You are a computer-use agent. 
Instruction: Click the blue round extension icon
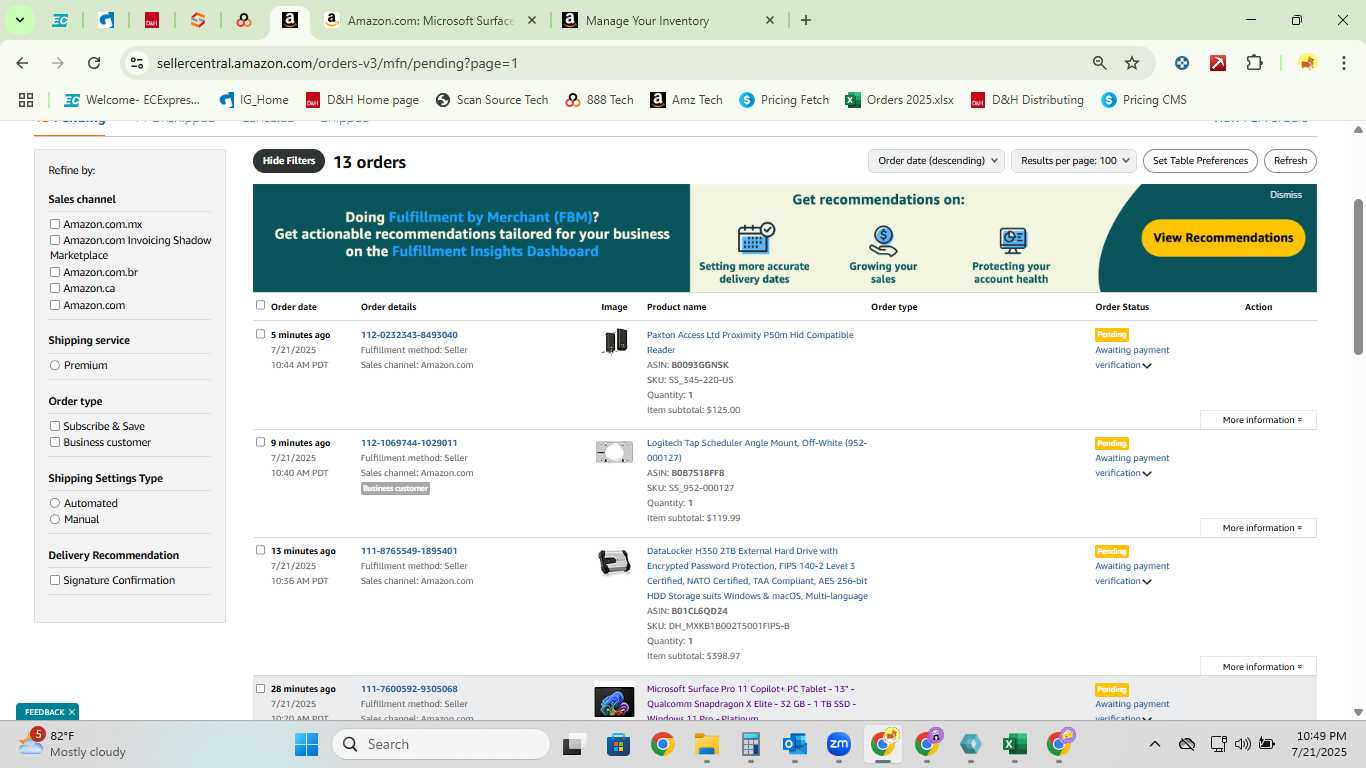click(1182, 63)
